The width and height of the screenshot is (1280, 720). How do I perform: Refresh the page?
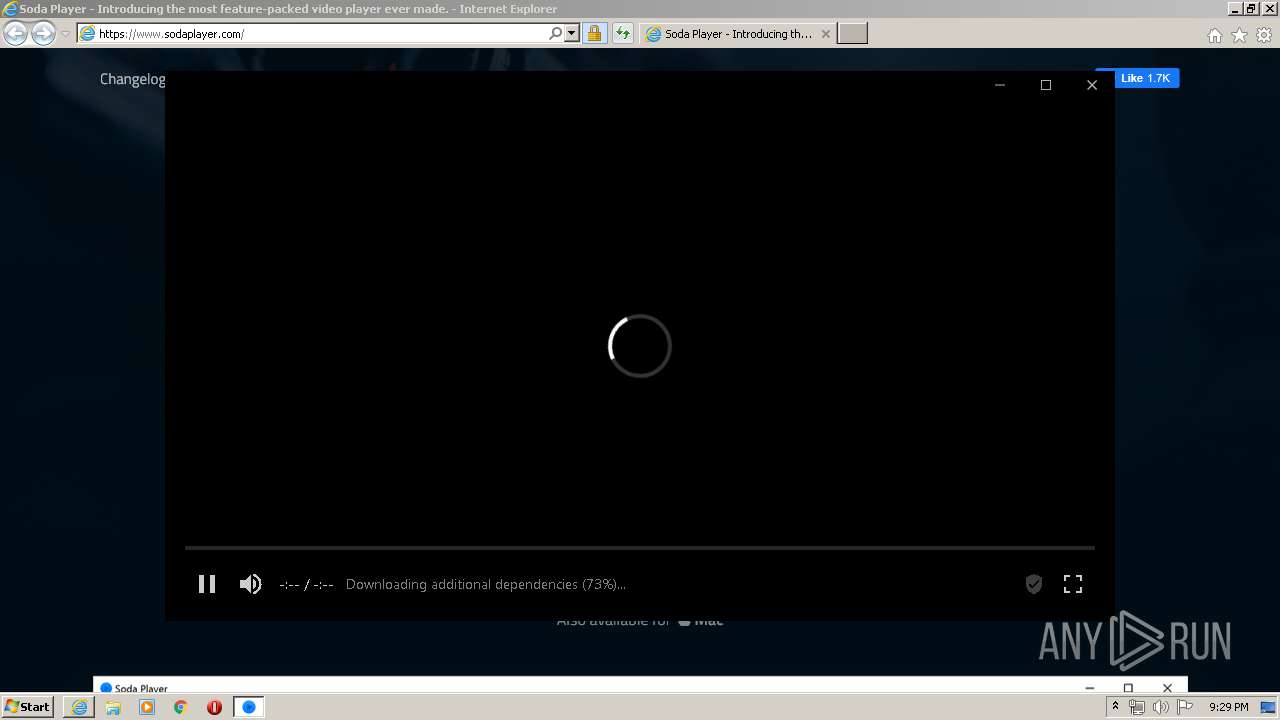623,34
